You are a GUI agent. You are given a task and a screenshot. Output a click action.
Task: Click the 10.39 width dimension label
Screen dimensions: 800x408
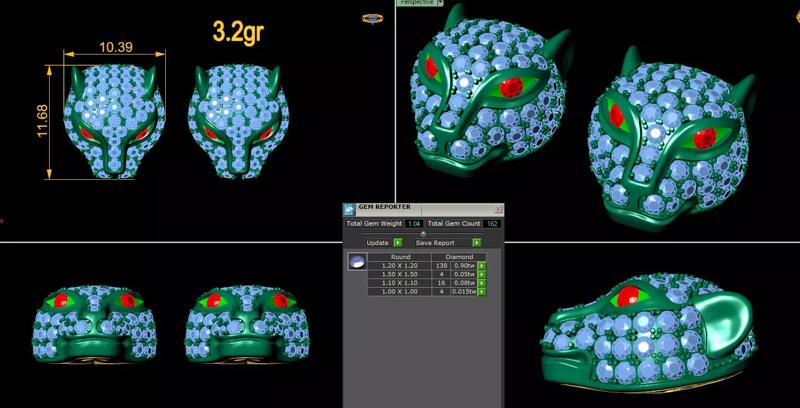click(116, 47)
